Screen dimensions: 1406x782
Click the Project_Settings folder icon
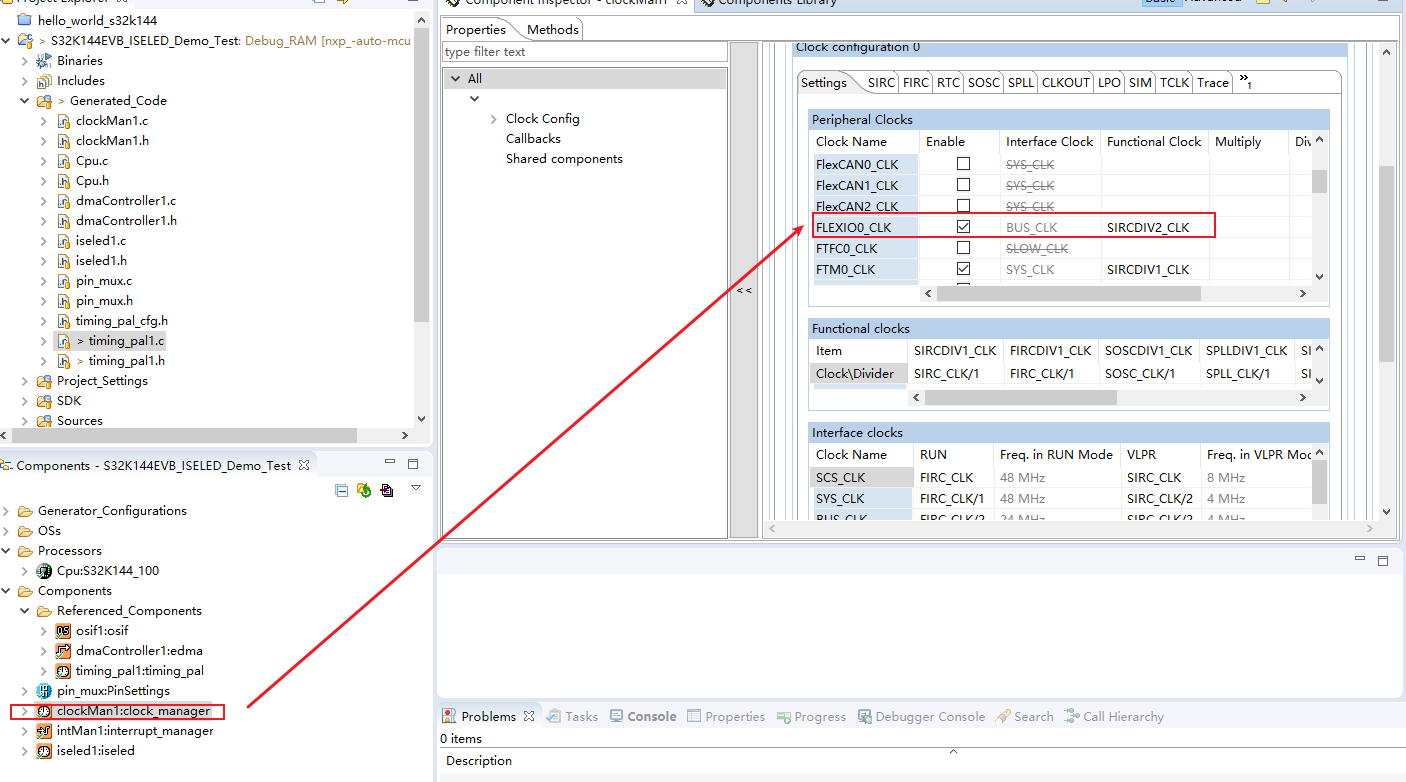click(44, 381)
